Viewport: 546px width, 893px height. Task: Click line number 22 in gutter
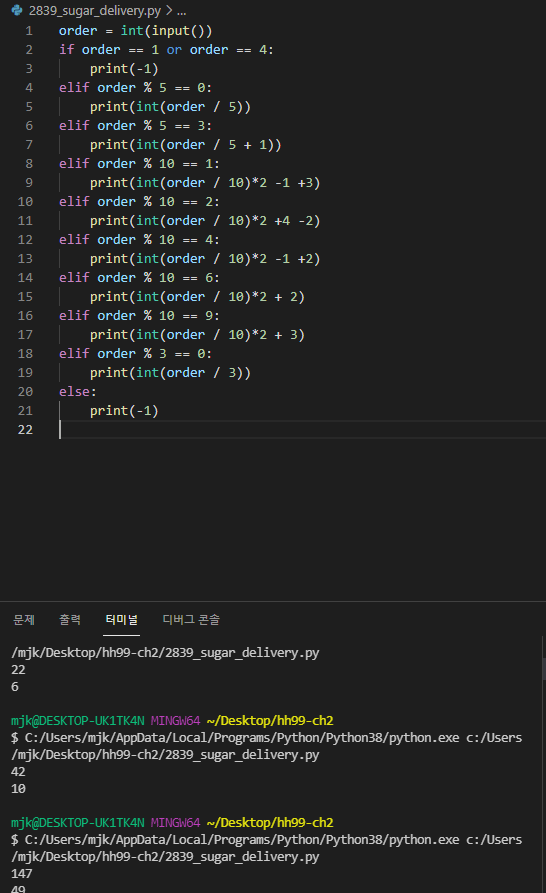25,429
